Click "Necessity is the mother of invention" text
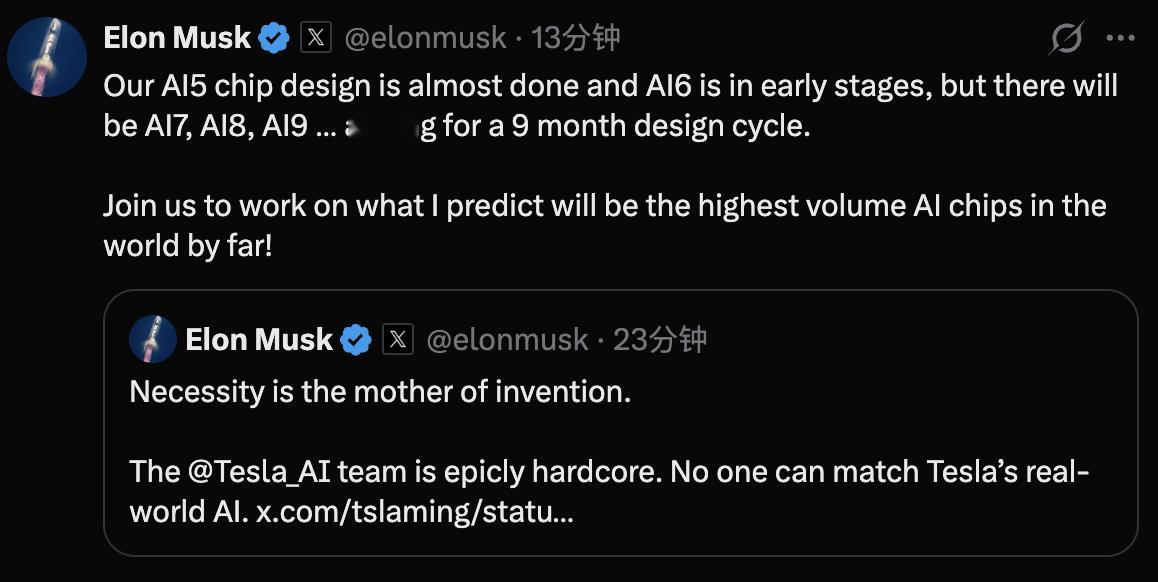The image size is (1158, 582). [380, 391]
